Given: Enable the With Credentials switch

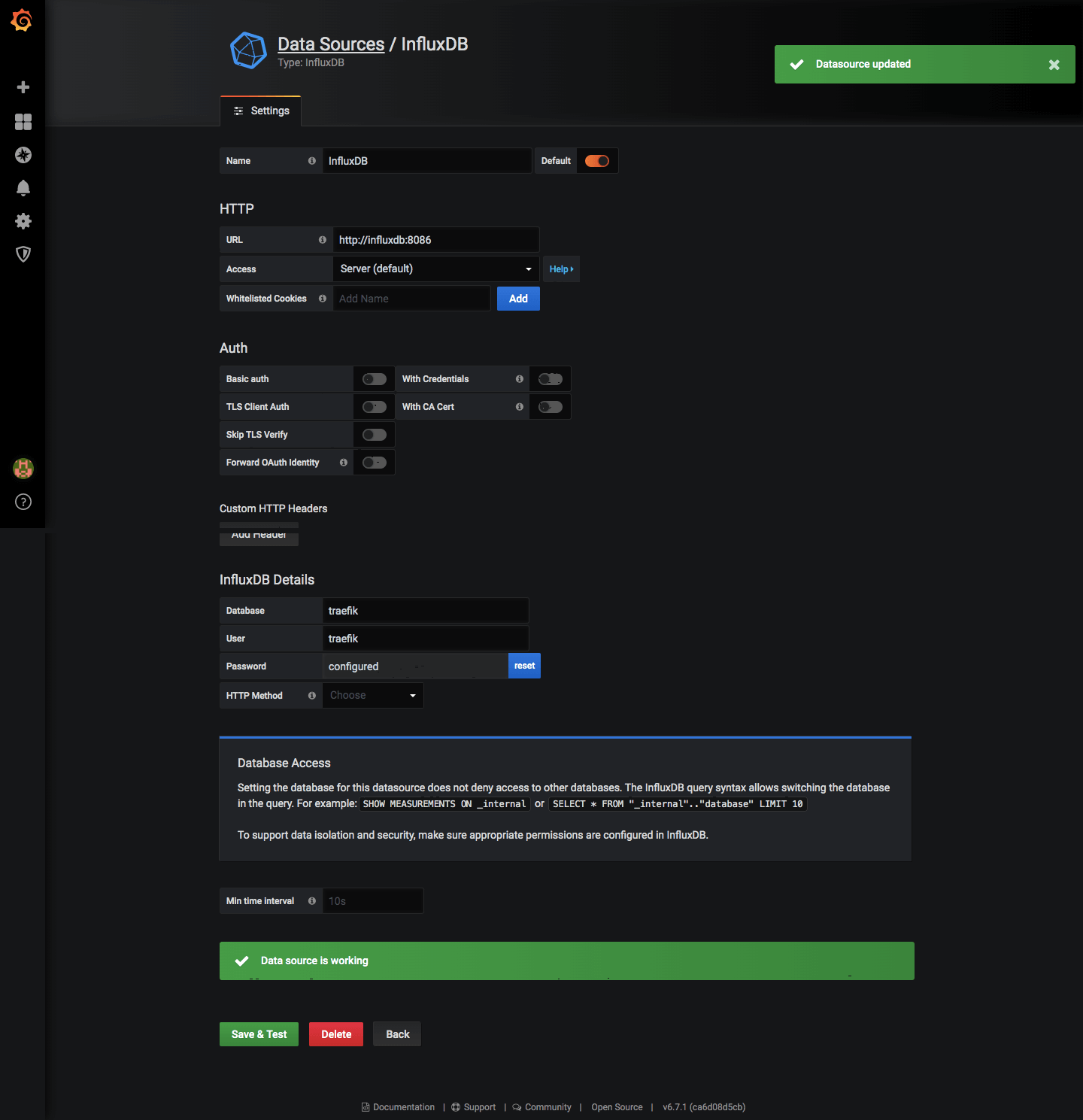Looking at the screenshot, I should [x=551, y=379].
